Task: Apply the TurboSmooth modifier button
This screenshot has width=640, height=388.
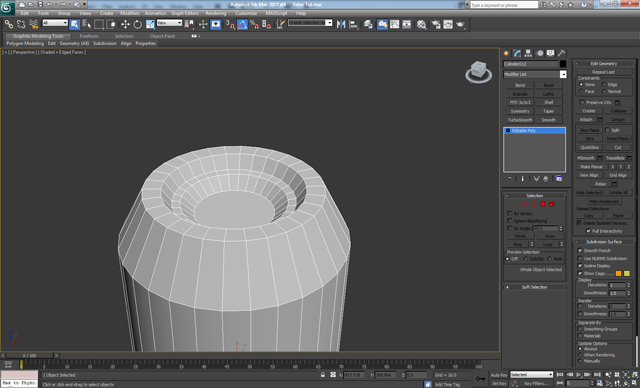Action: click(x=520, y=120)
